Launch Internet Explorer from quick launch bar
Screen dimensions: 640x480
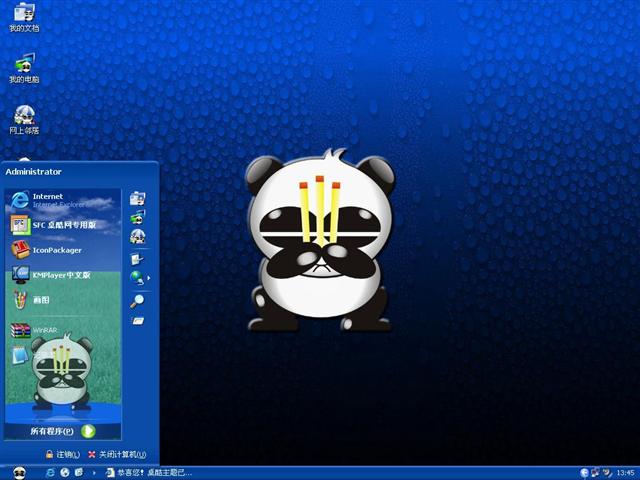coord(51,473)
